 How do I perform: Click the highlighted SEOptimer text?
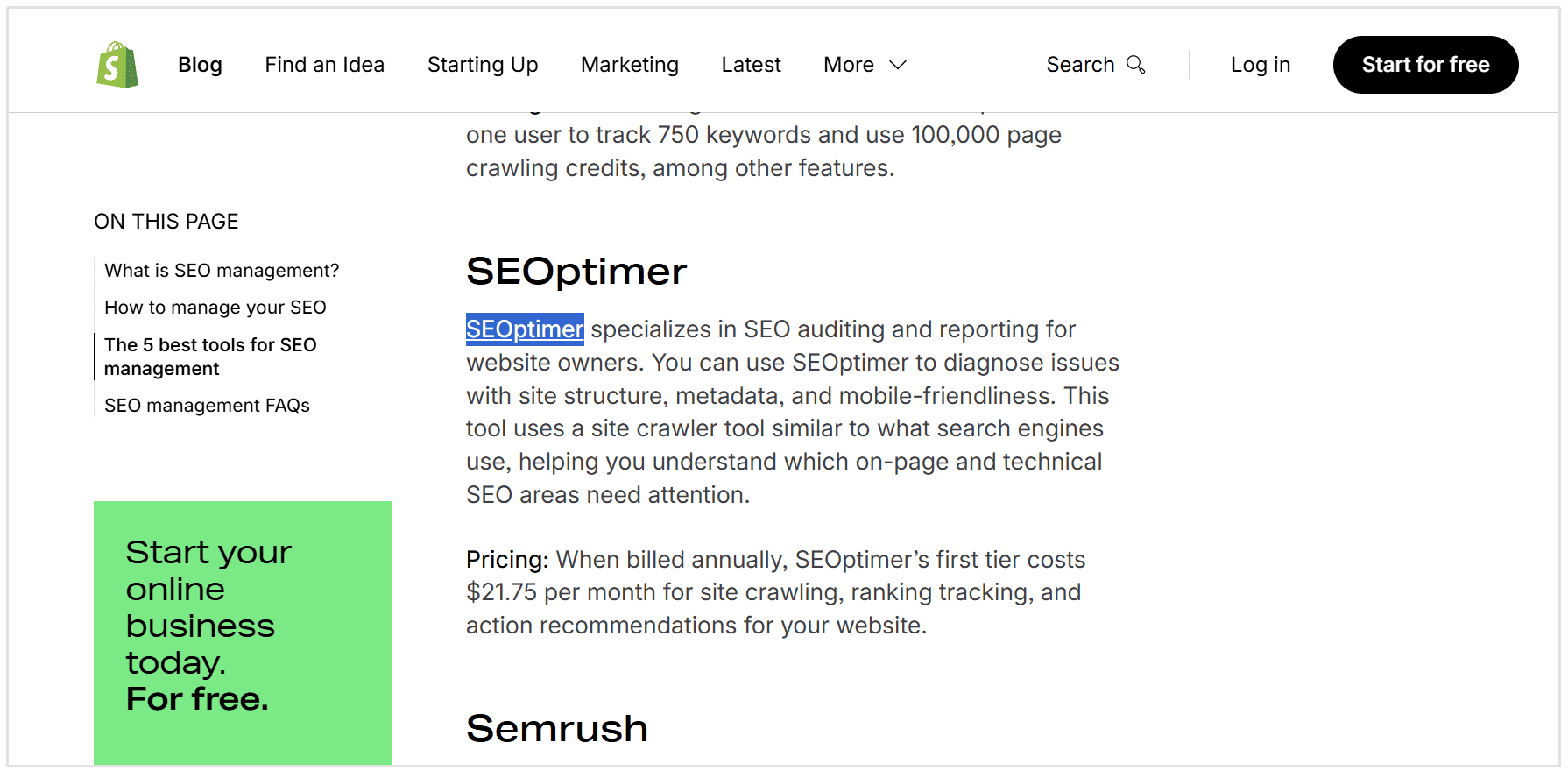pyautogui.click(x=524, y=329)
